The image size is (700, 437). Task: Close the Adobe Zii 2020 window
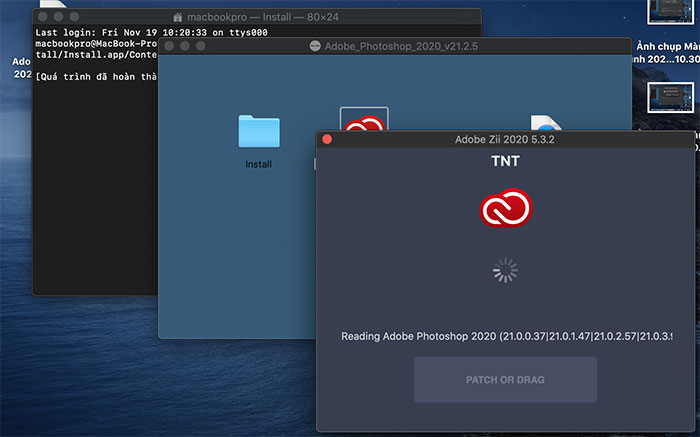click(x=327, y=139)
